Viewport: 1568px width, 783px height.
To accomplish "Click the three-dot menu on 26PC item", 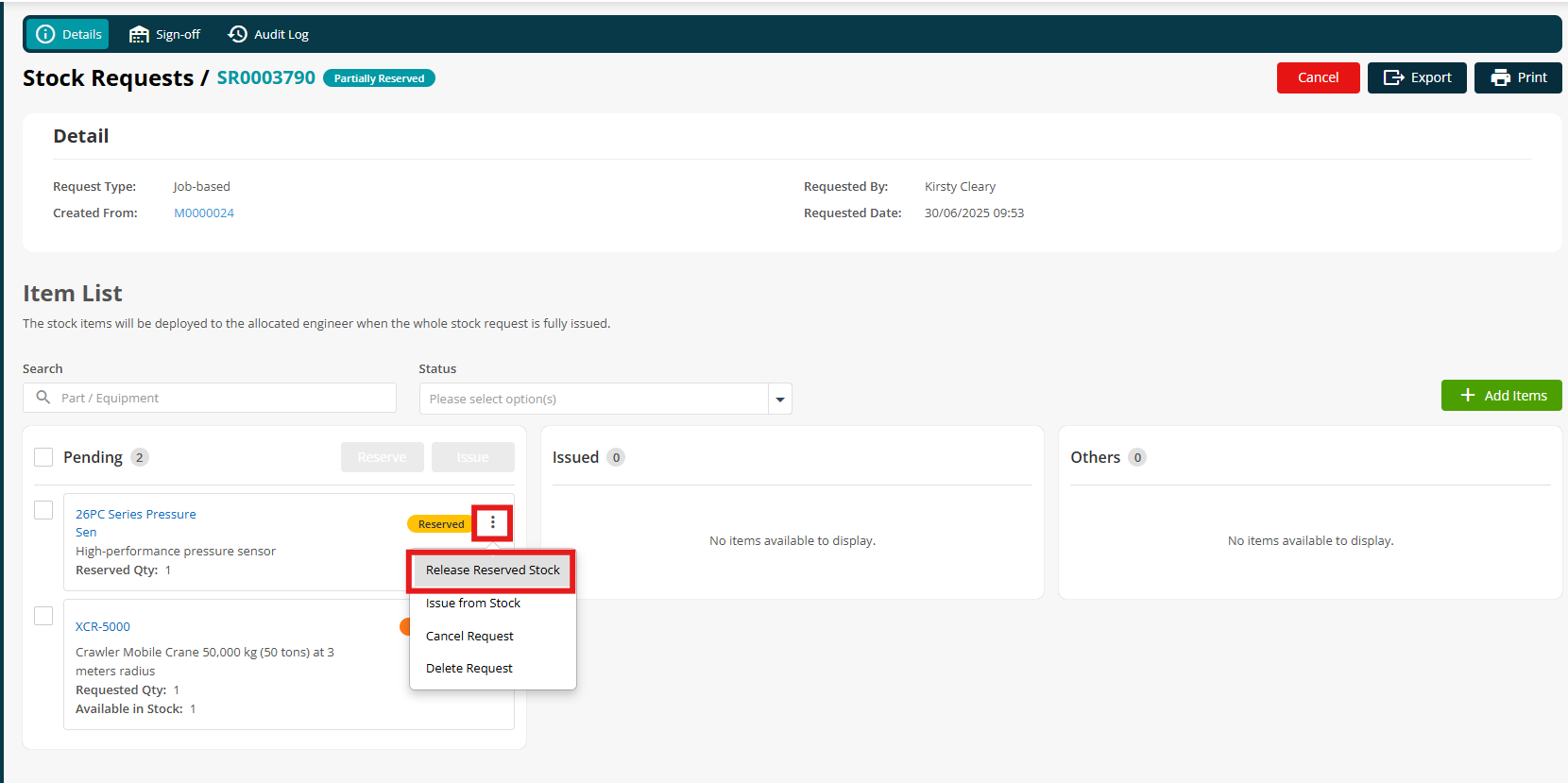I will [492, 522].
